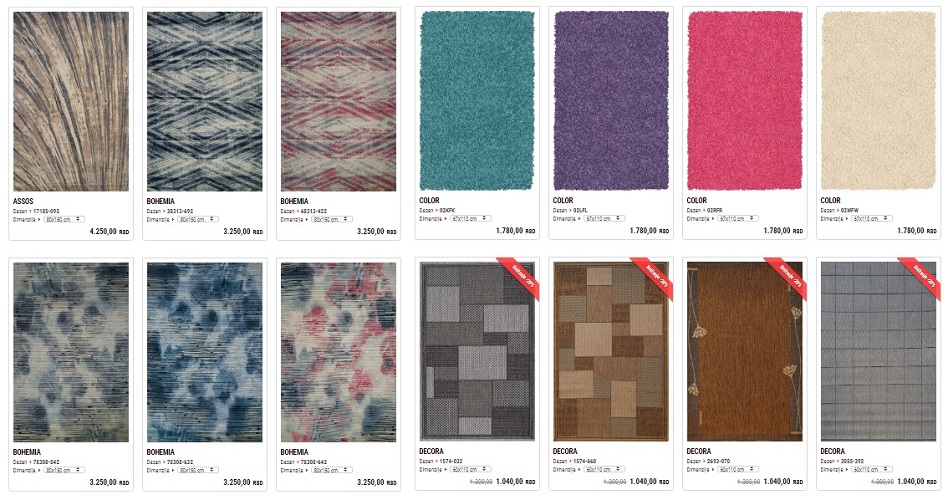
Task: Open the pink blotch BOHEMIA rug image
Action: point(338,352)
